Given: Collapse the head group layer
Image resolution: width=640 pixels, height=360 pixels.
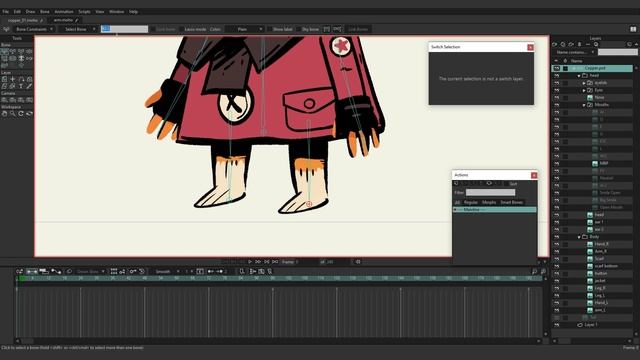Looking at the screenshot, I should (x=579, y=76).
